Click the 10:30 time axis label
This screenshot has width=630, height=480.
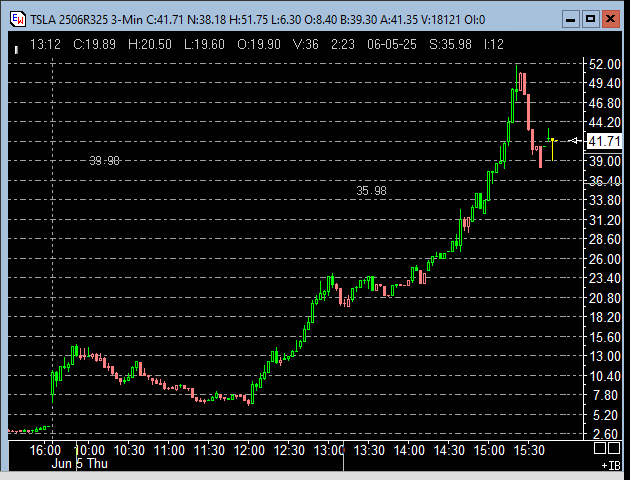[x=129, y=450]
